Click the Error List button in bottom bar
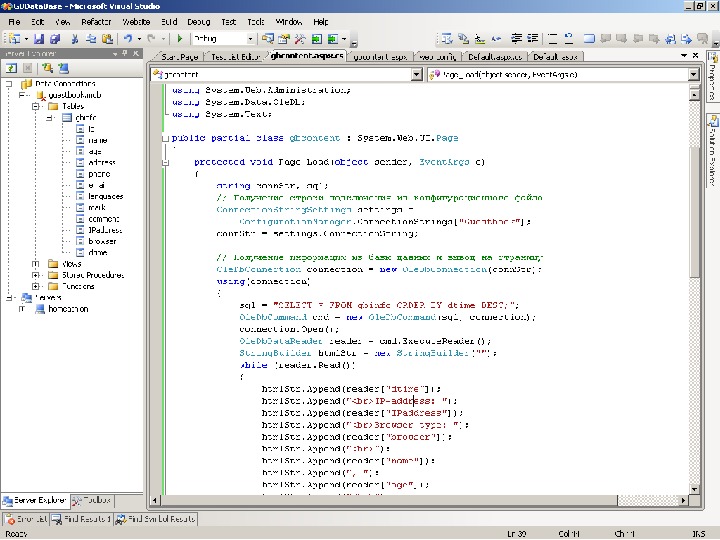The height and width of the screenshot is (540, 720). tap(27, 519)
